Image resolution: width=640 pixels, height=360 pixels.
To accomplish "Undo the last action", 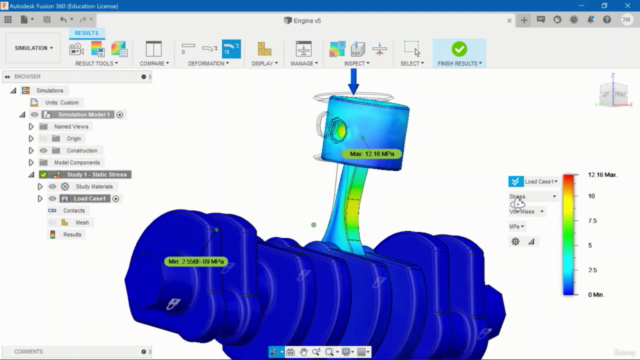I will [63, 20].
